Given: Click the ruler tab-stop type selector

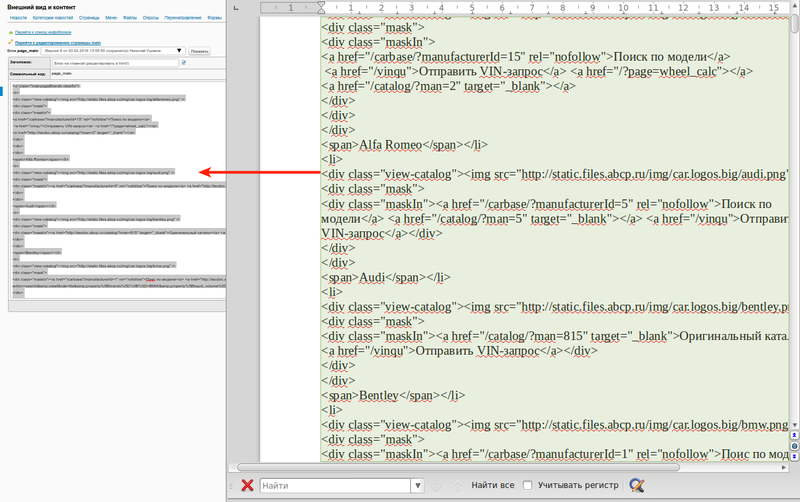Looking at the screenshot, I should pyautogui.click(x=236, y=8).
